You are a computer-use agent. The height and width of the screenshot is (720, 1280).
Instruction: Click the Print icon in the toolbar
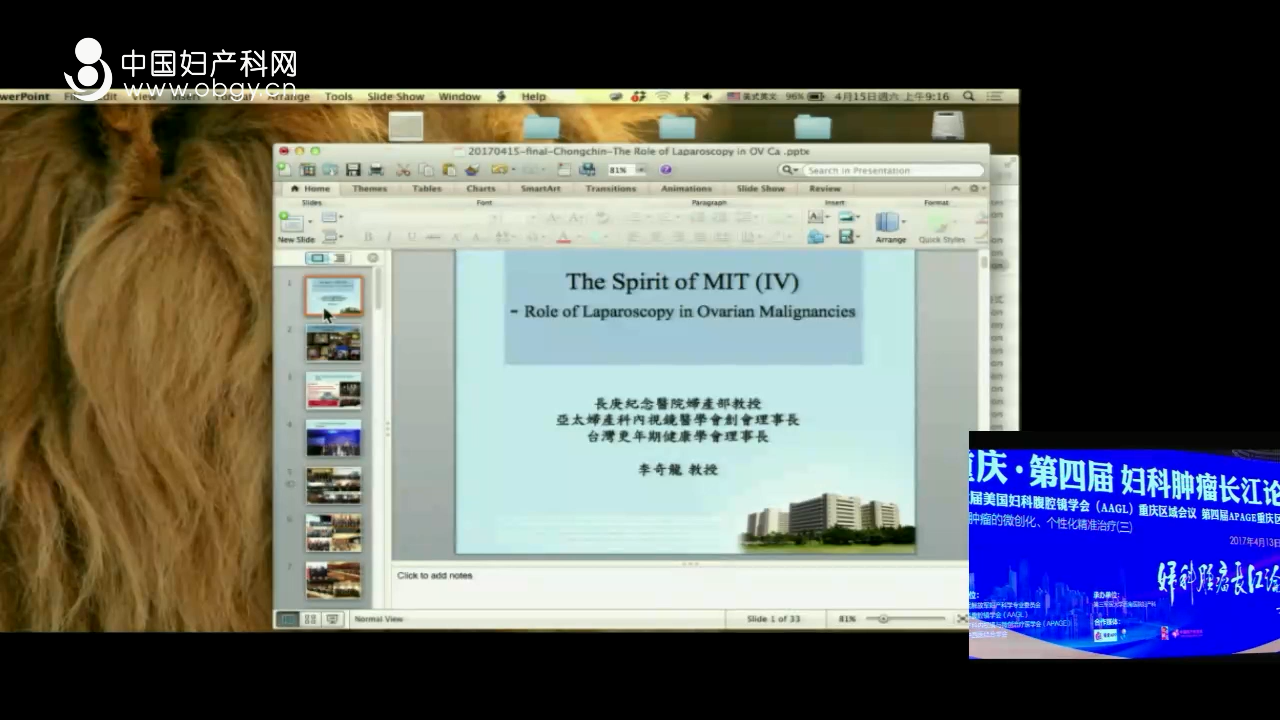tap(377, 170)
